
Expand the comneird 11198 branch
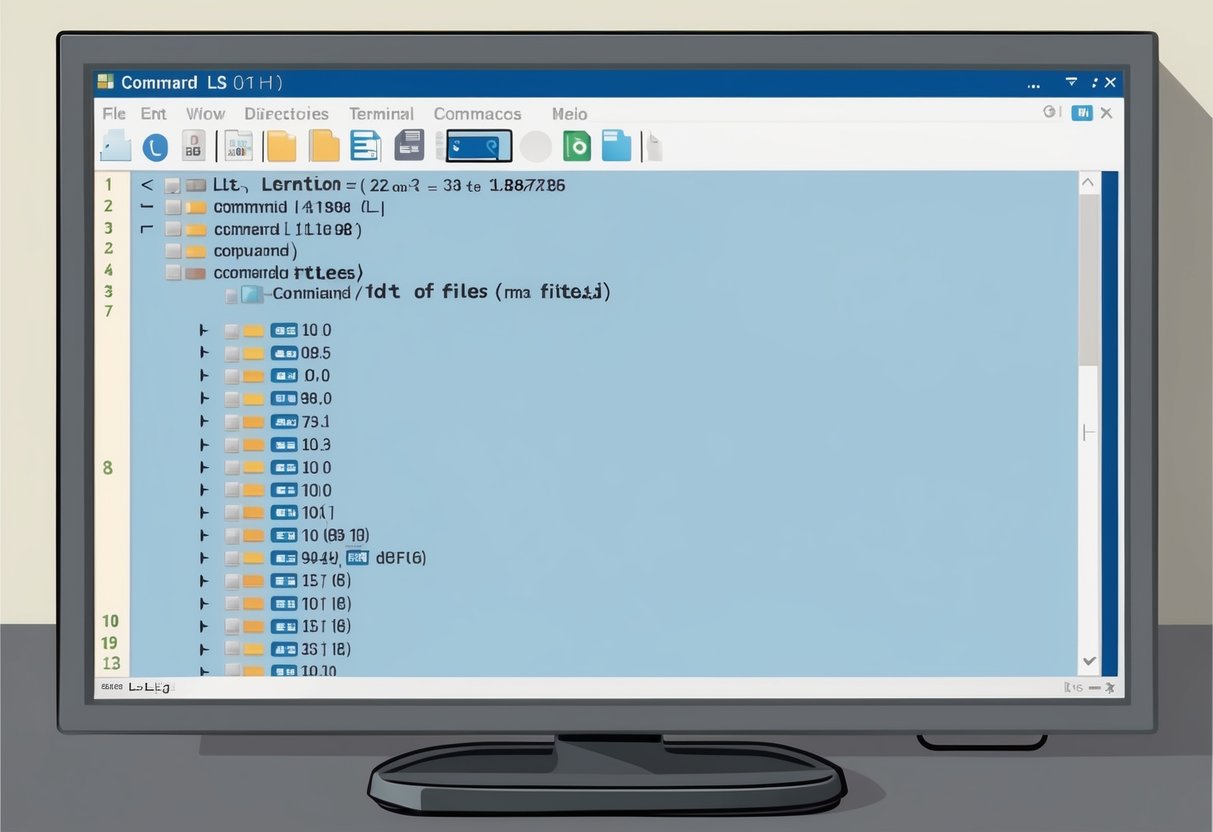(x=145, y=229)
